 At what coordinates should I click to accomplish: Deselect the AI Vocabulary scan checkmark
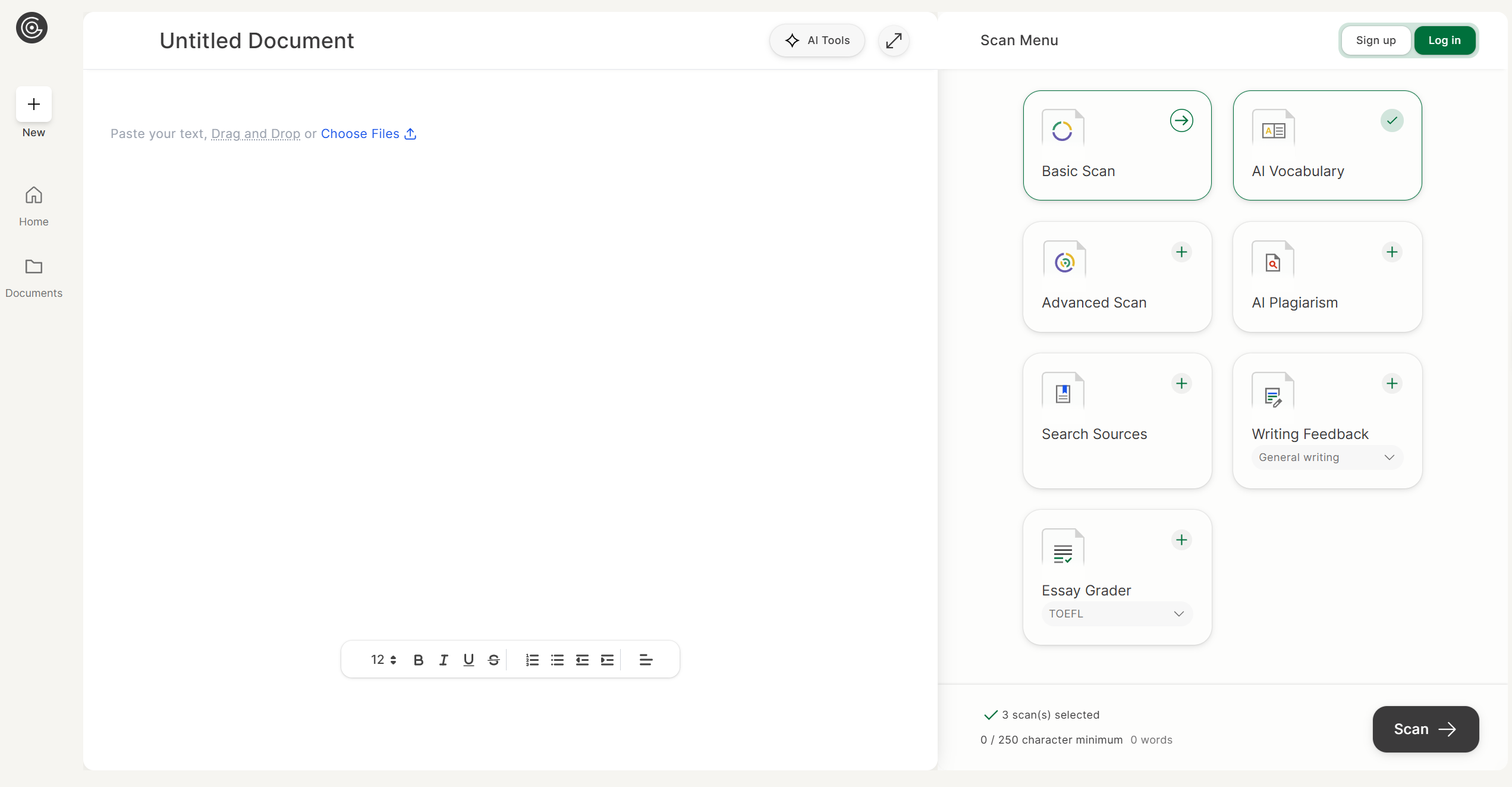coord(1392,121)
